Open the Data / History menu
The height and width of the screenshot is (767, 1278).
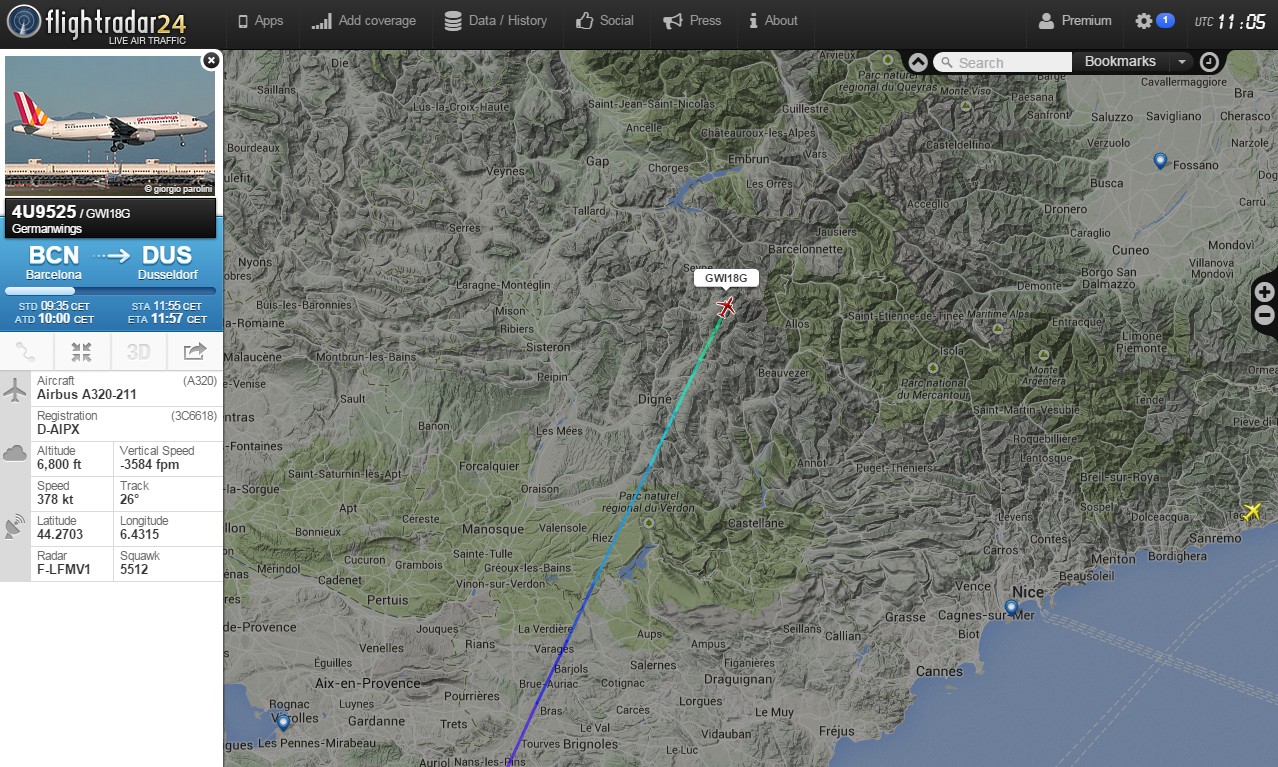tap(496, 21)
